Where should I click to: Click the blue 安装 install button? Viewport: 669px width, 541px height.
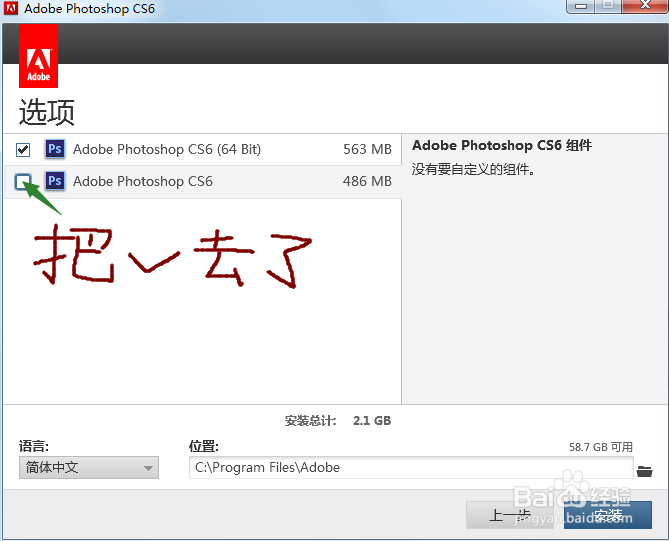[608, 515]
